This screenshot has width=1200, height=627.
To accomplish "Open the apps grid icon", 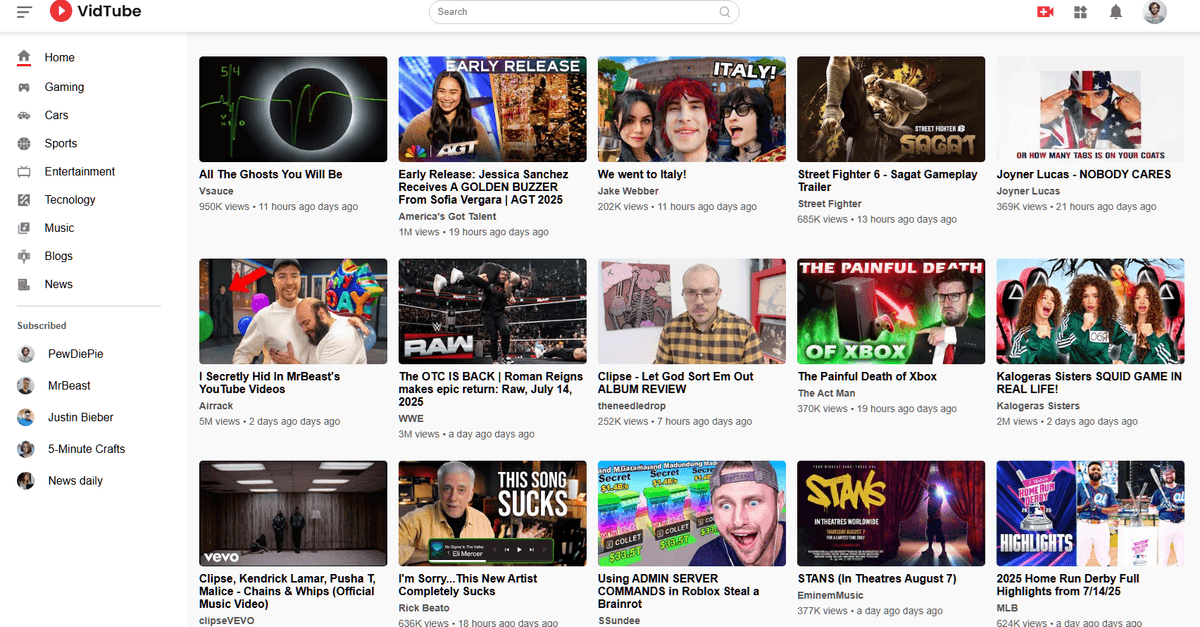I will tap(1080, 12).
